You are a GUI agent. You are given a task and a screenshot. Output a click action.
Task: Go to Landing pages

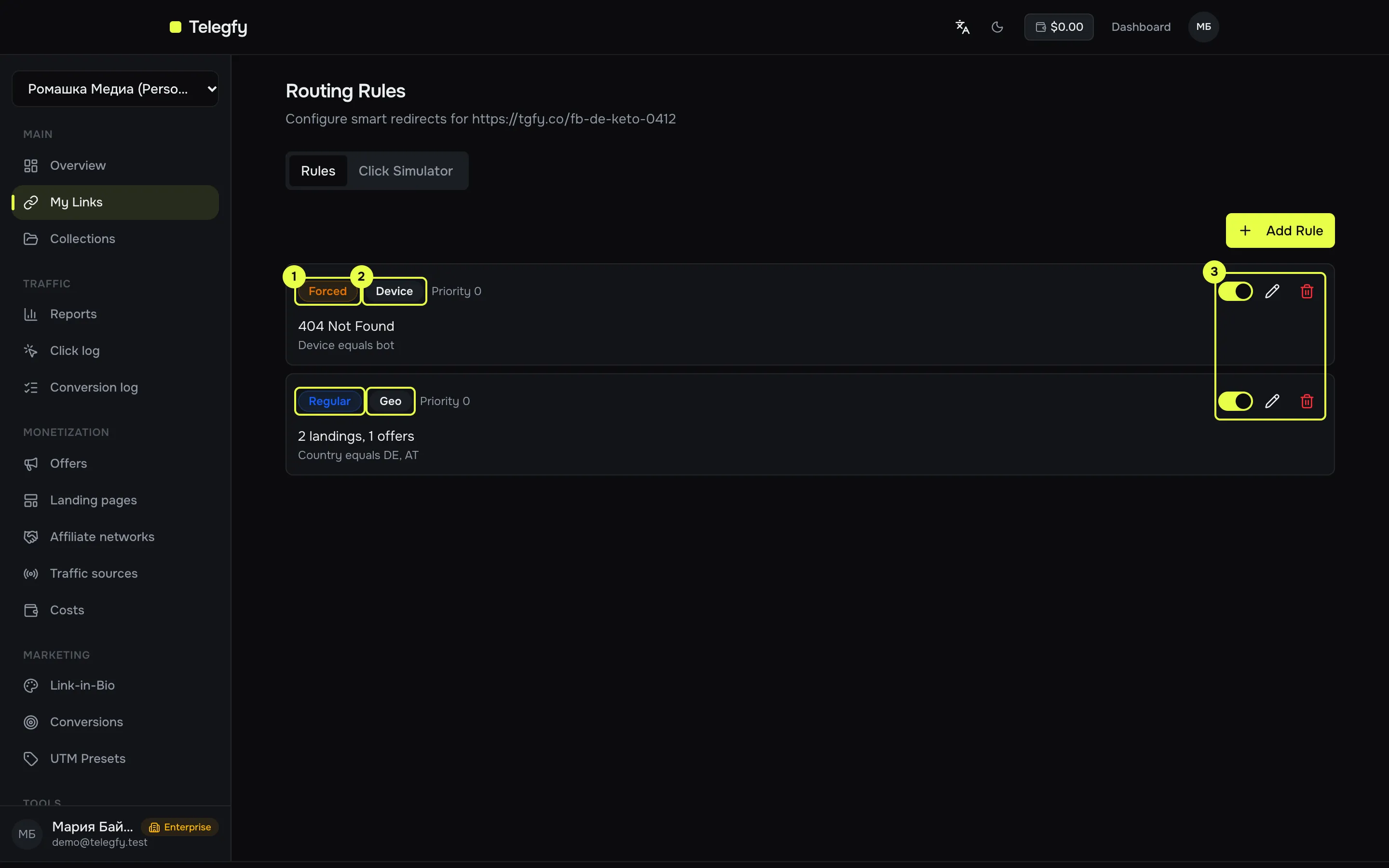click(115, 500)
